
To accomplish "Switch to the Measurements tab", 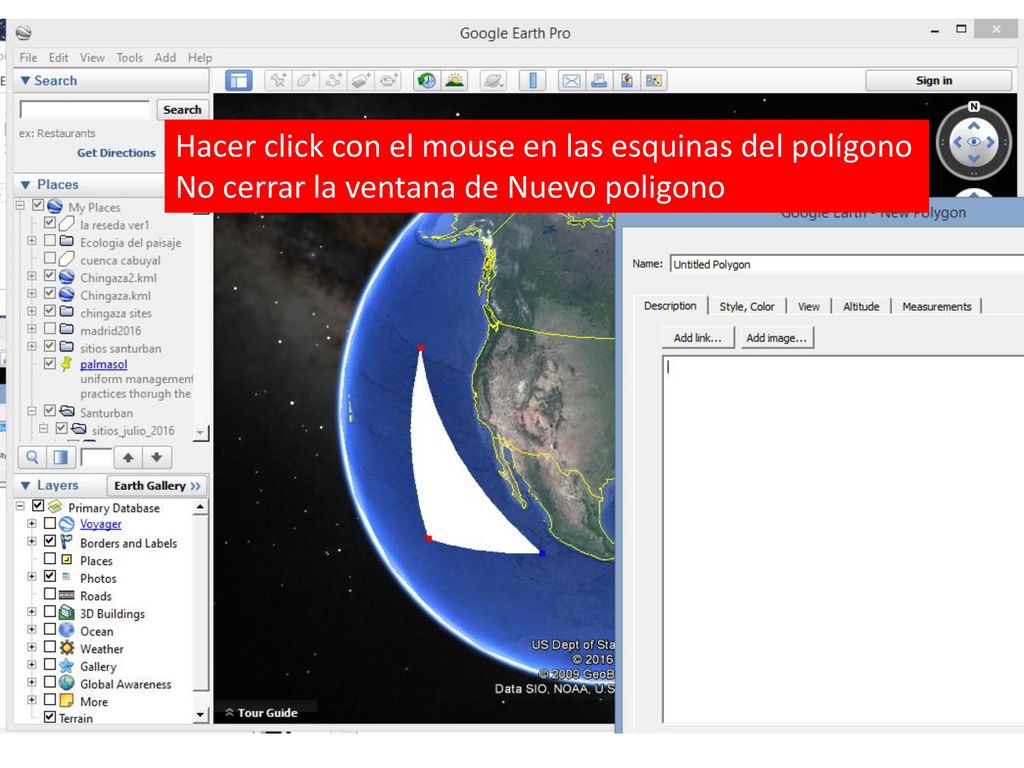I will 936,306.
